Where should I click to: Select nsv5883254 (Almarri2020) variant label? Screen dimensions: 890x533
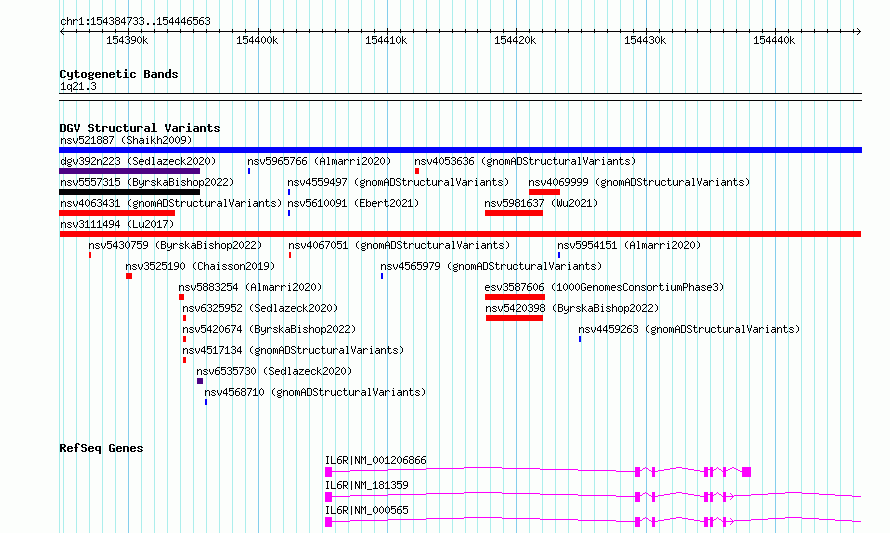(x=250, y=287)
